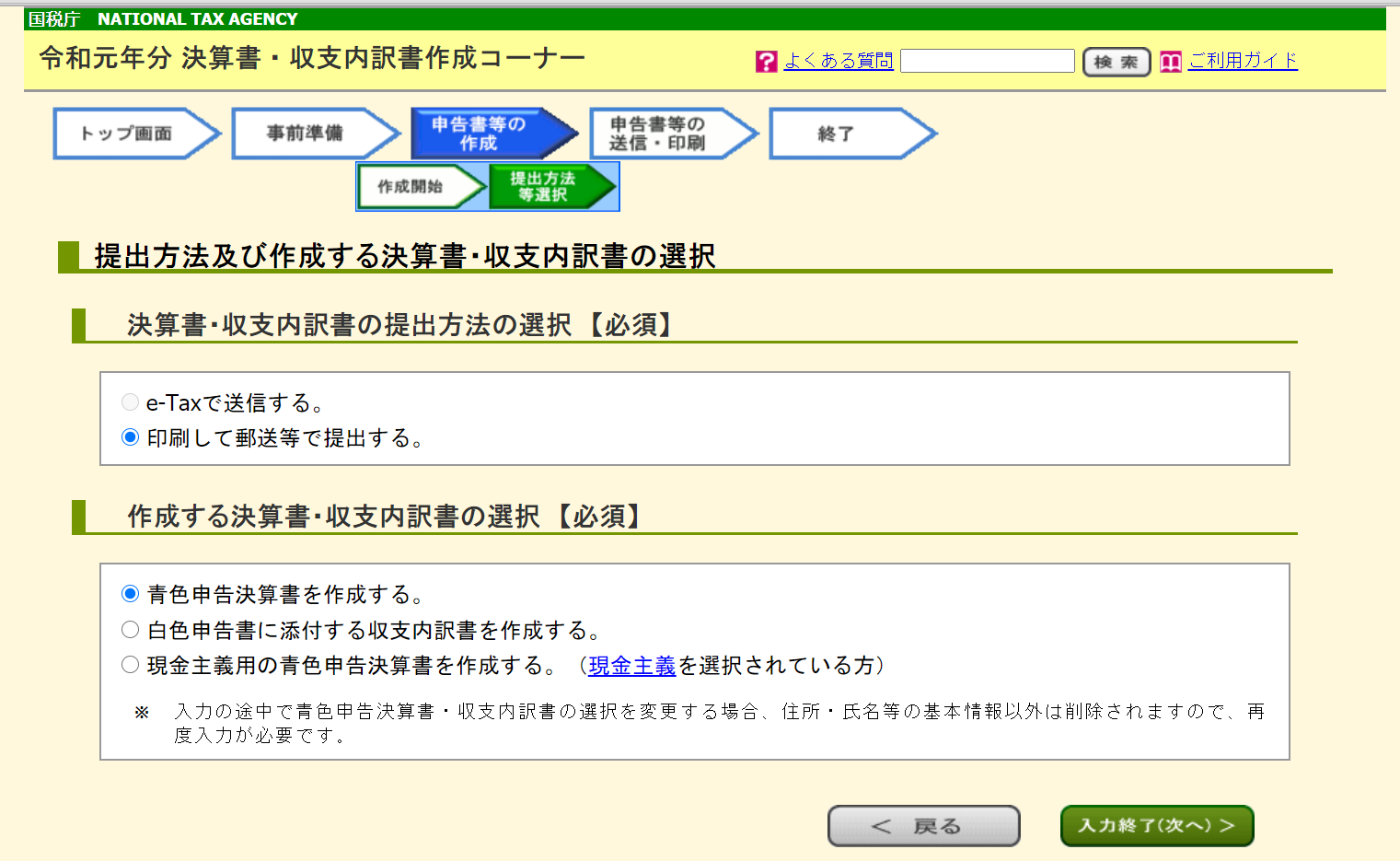Viewport: 1400px width, 861px height.
Task: Click the red book guide icon
Action: coord(1170,62)
